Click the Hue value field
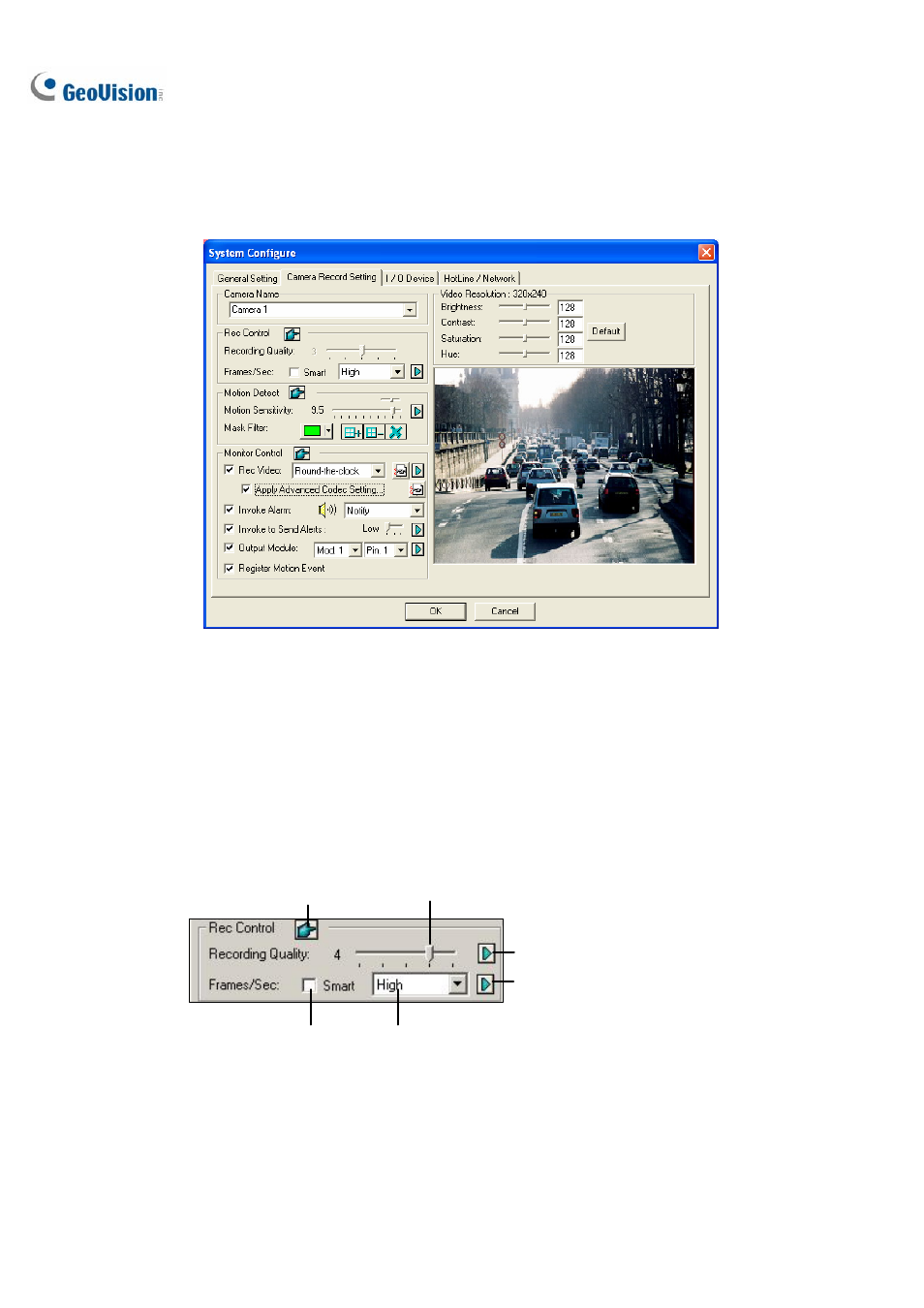Viewport: 924px width, 1308px height. [x=570, y=356]
